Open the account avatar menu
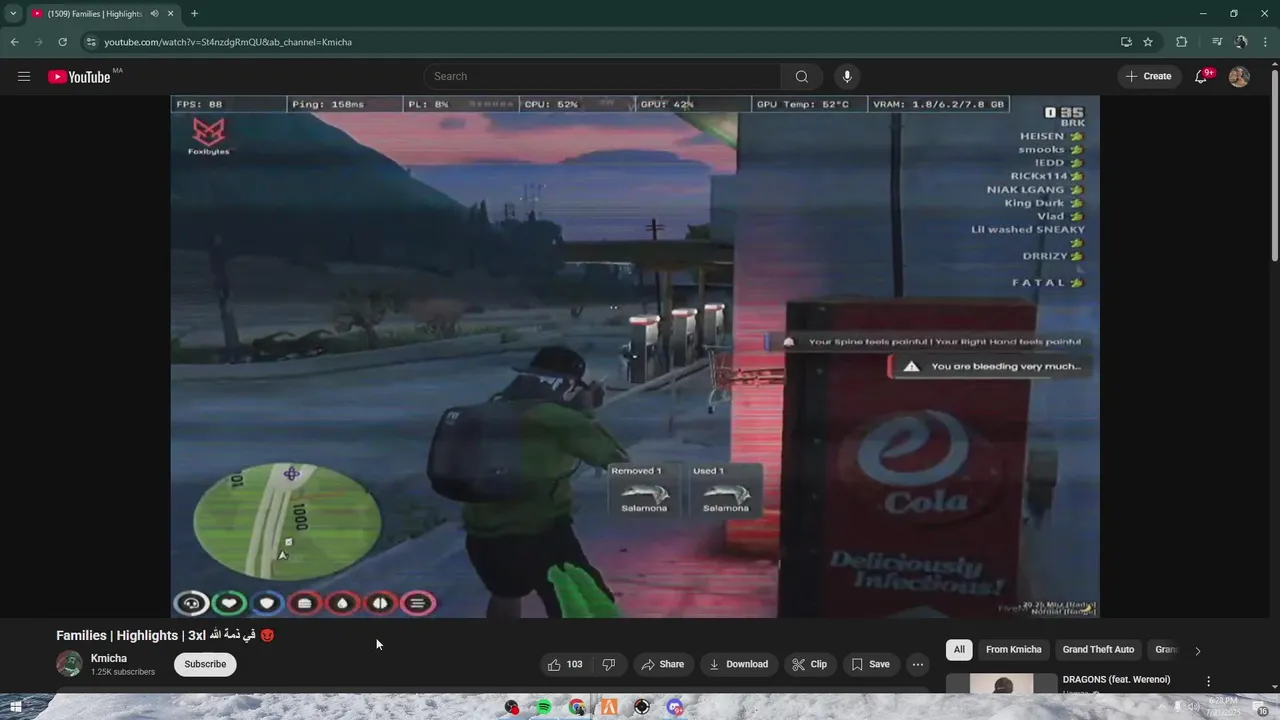Viewport: 1280px width, 720px height. point(1239,76)
